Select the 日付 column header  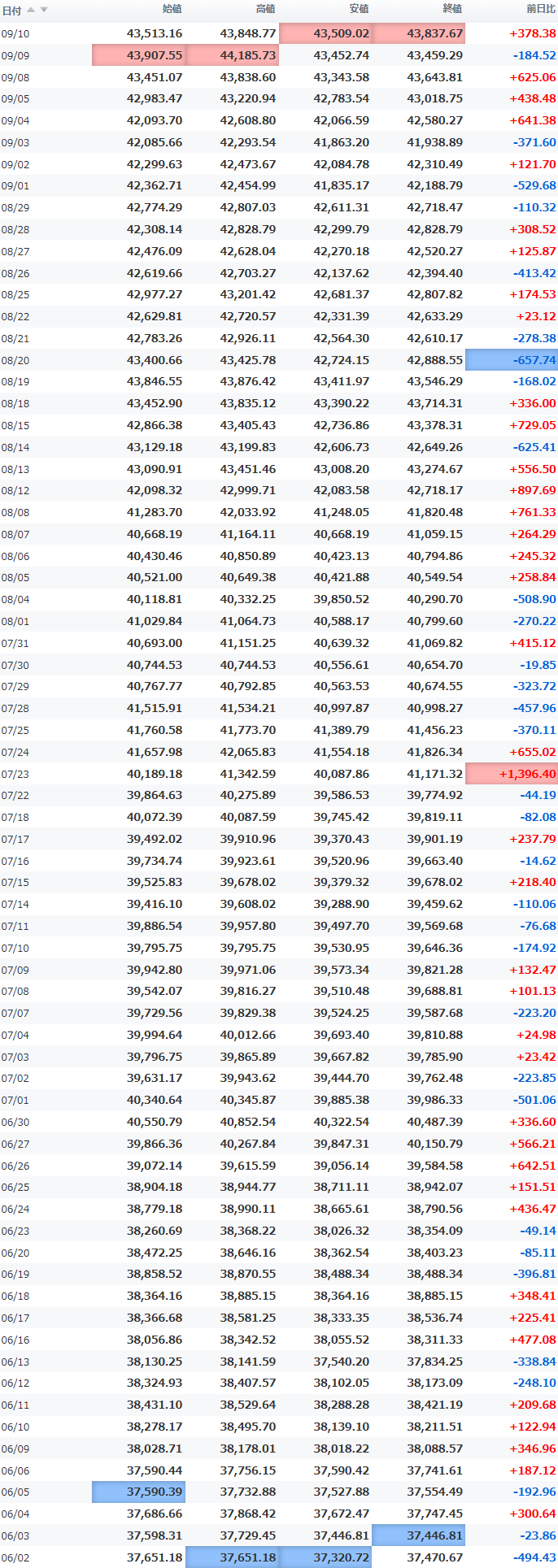pos(11,11)
